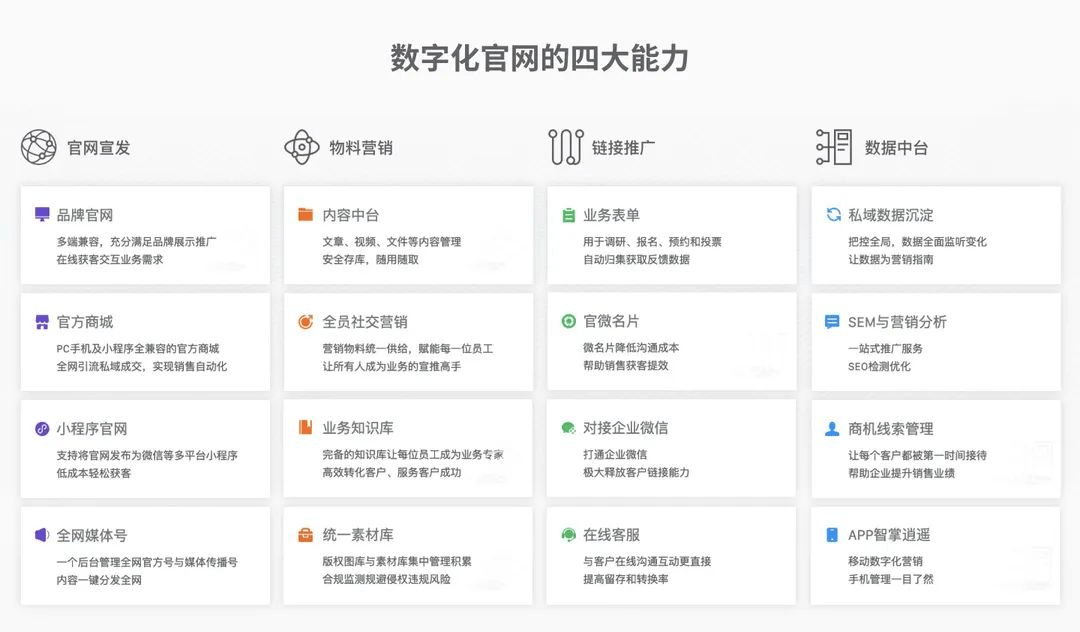Screen dimensions: 1080x632
Task: Click the target icon for 全员社交营销
Action: tap(305, 322)
